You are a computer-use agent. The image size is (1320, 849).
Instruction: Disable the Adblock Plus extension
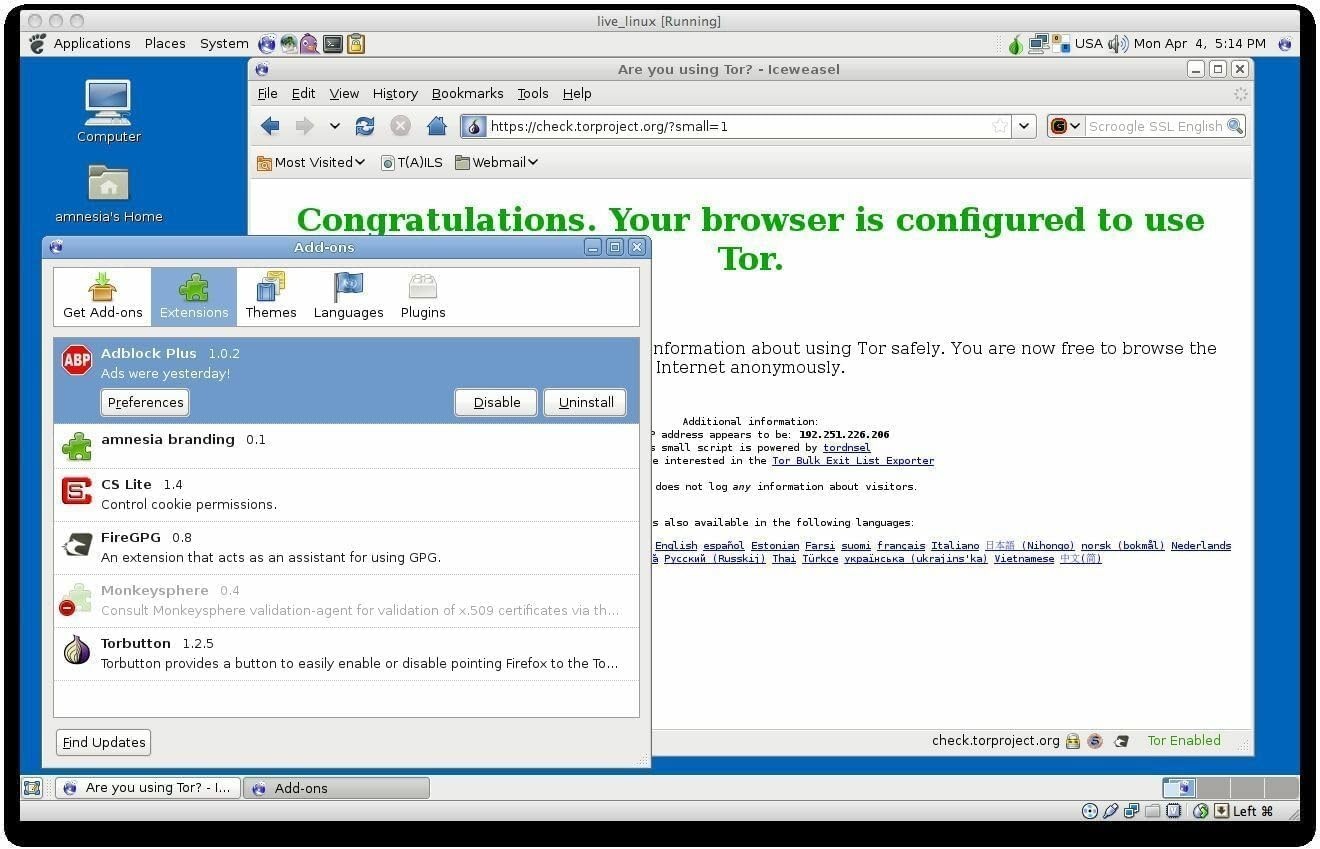click(497, 402)
